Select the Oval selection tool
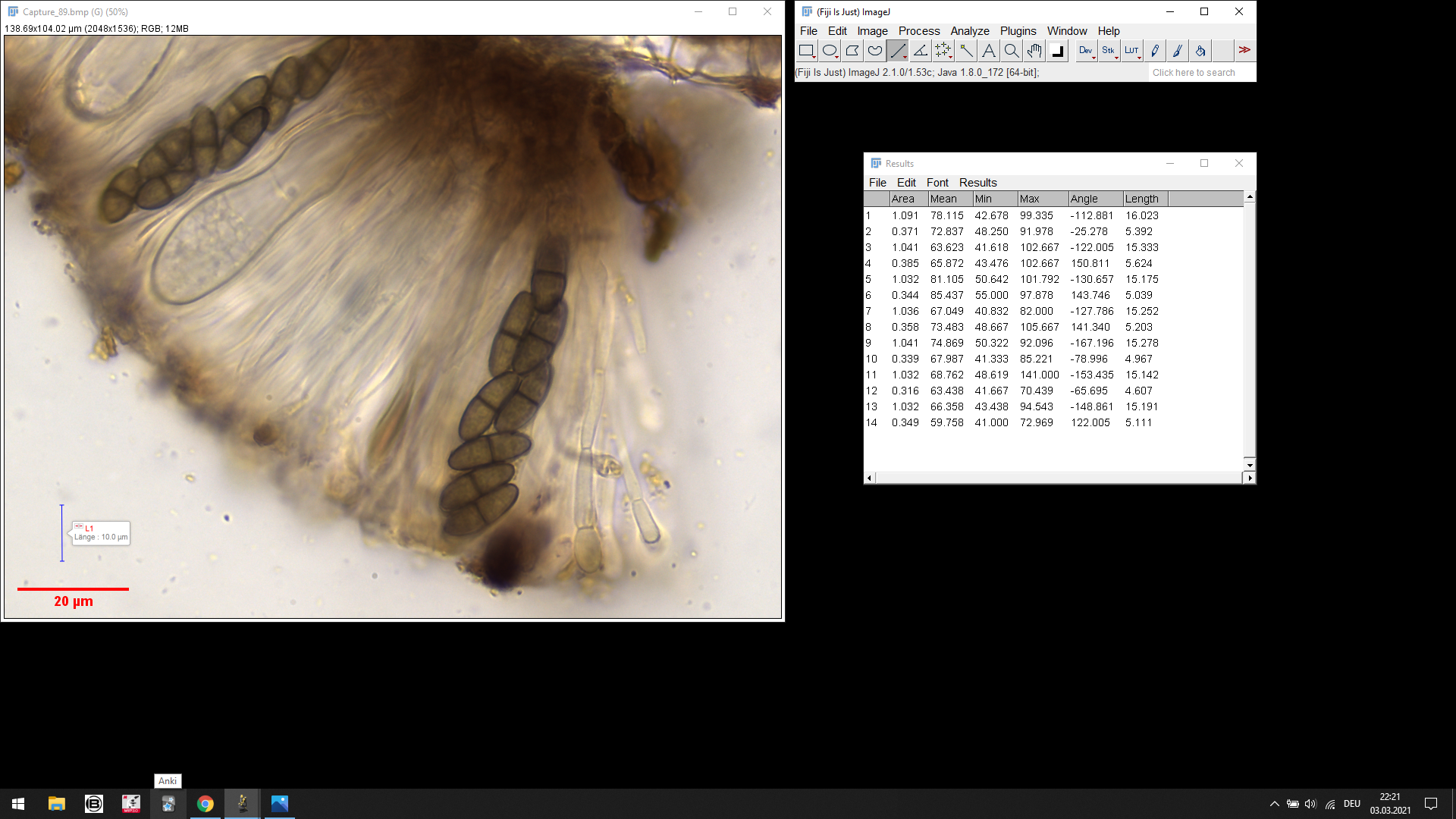 (829, 51)
